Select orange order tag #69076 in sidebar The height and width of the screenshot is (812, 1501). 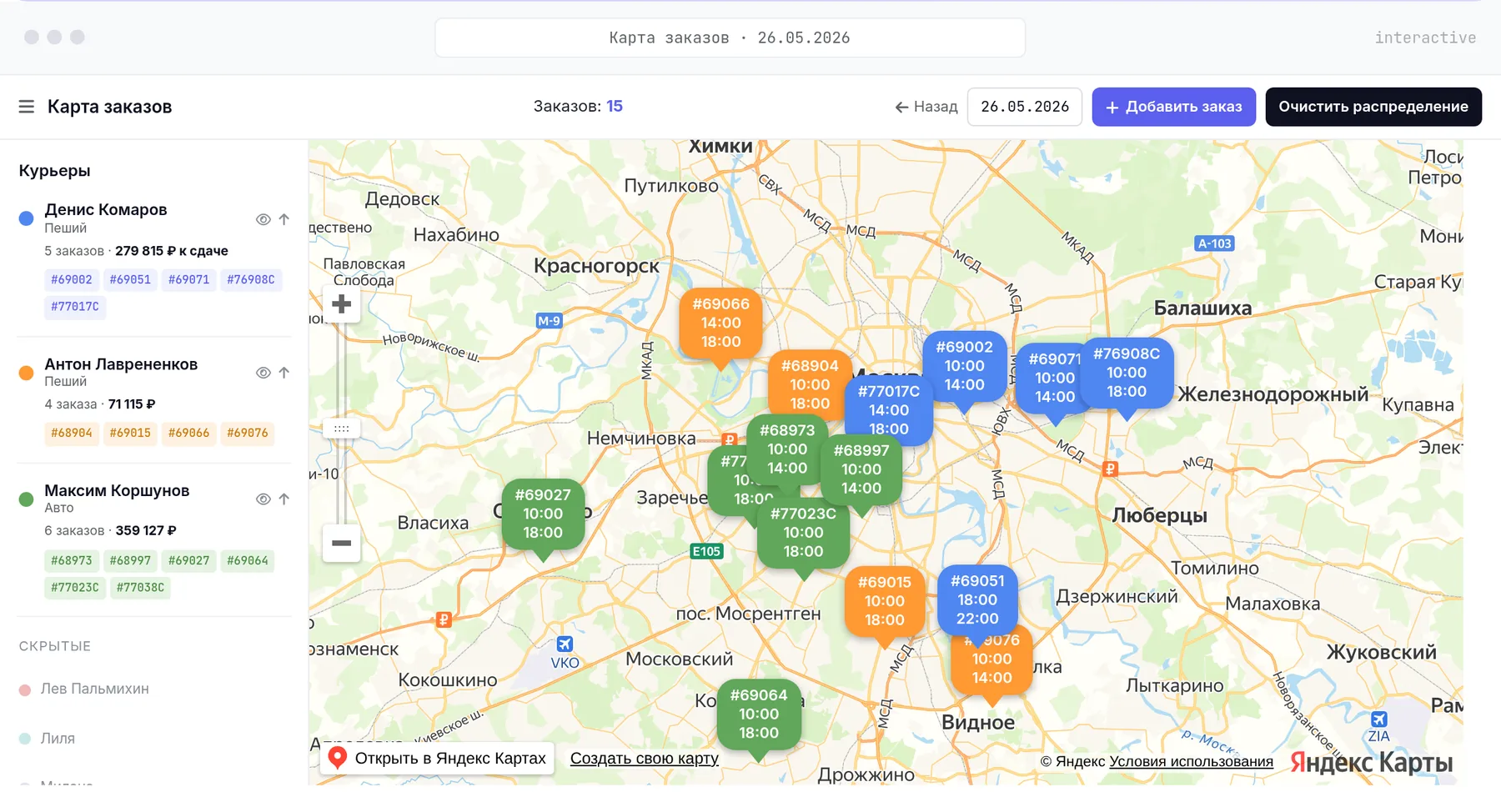tap(248, 434)
